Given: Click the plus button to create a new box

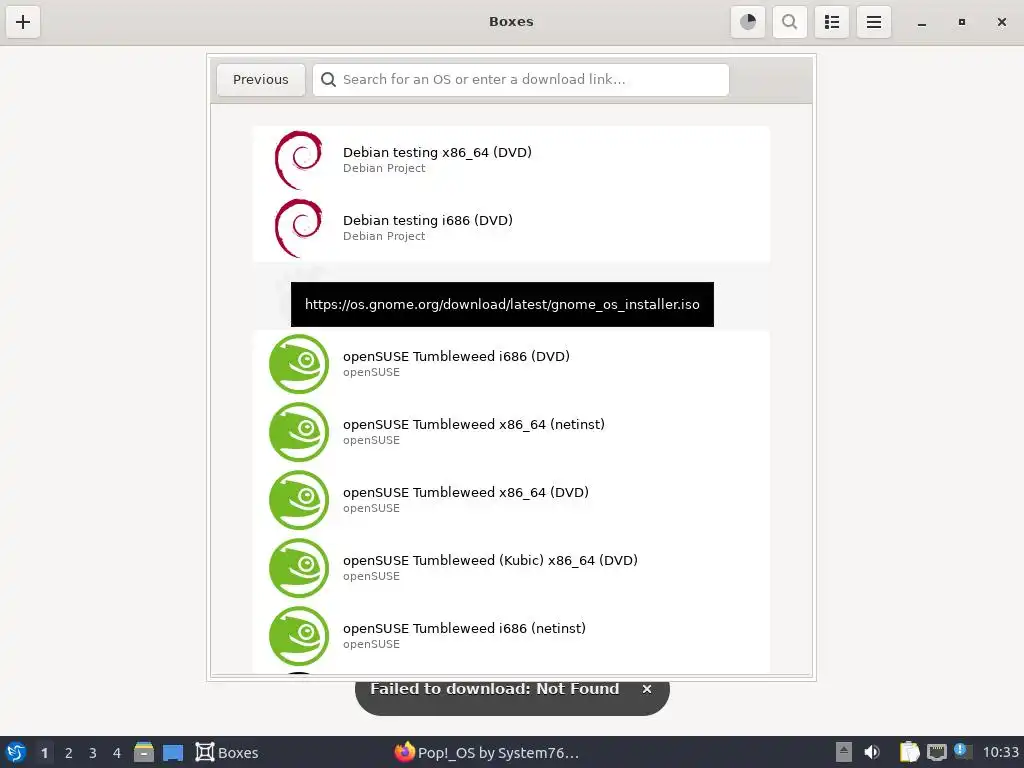Looking at the screenshot, I should click(23, 22).
